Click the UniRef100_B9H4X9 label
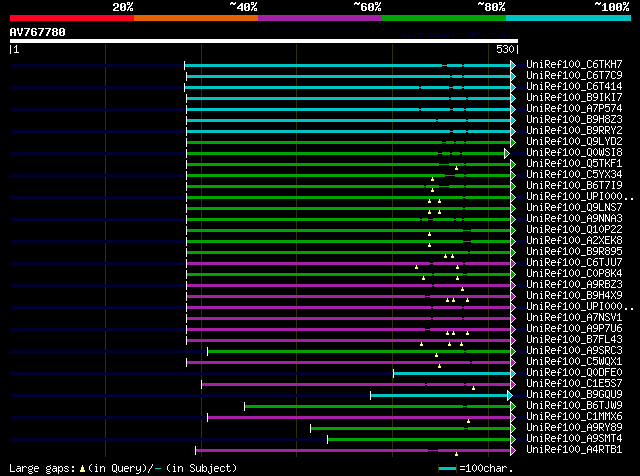Viewport: 640px width, 476px height. coord(574,296)
